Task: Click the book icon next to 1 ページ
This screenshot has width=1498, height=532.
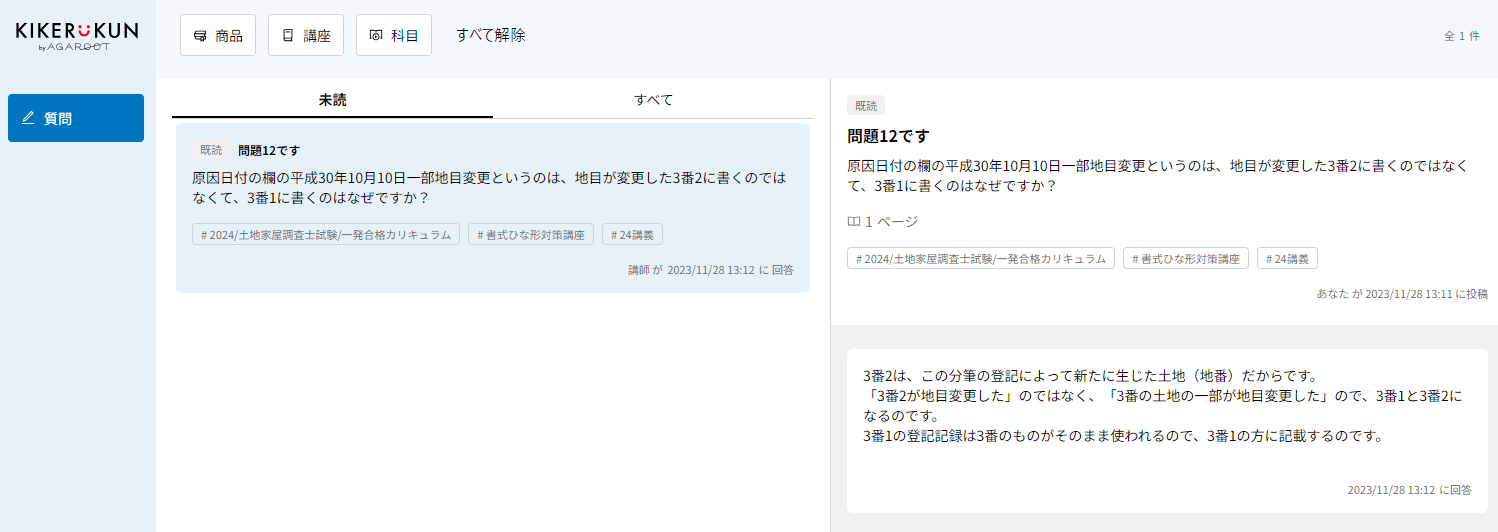Action: (x=854, y=221)
